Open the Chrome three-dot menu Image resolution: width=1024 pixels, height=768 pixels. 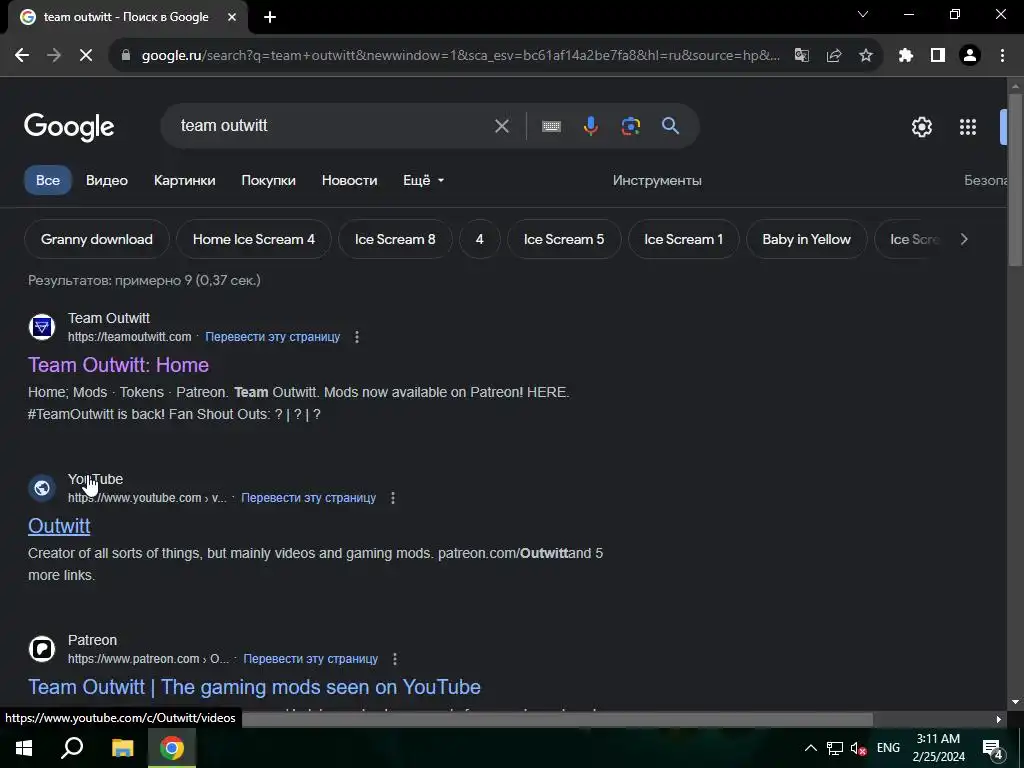pos(1002,56)
